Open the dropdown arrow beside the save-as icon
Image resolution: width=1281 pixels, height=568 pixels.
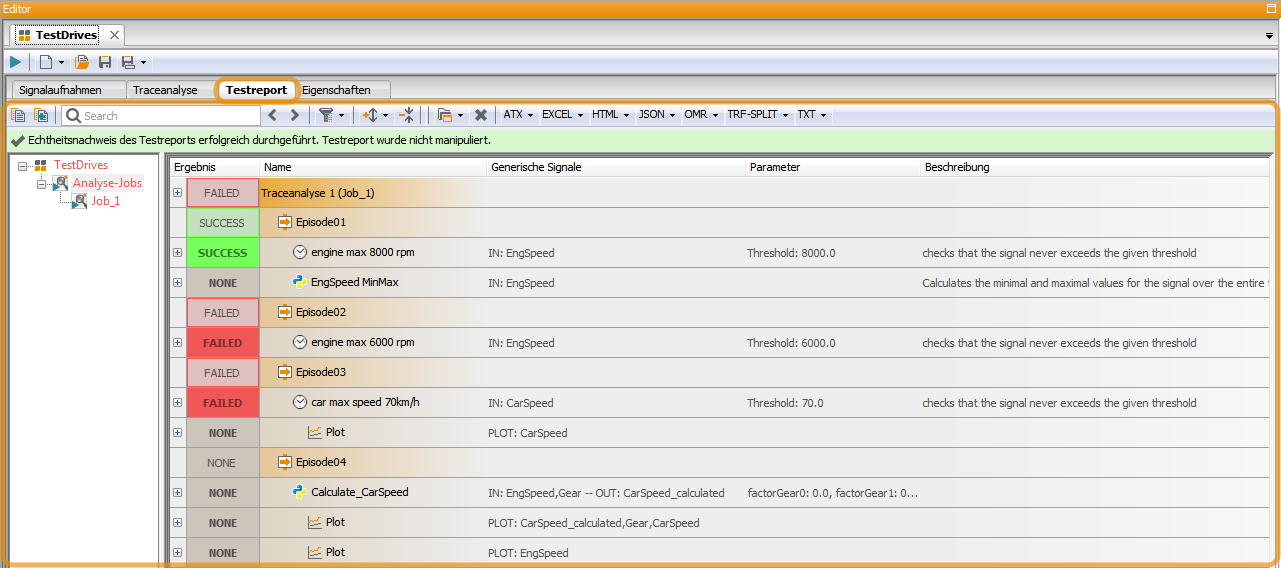click(143, 62)
